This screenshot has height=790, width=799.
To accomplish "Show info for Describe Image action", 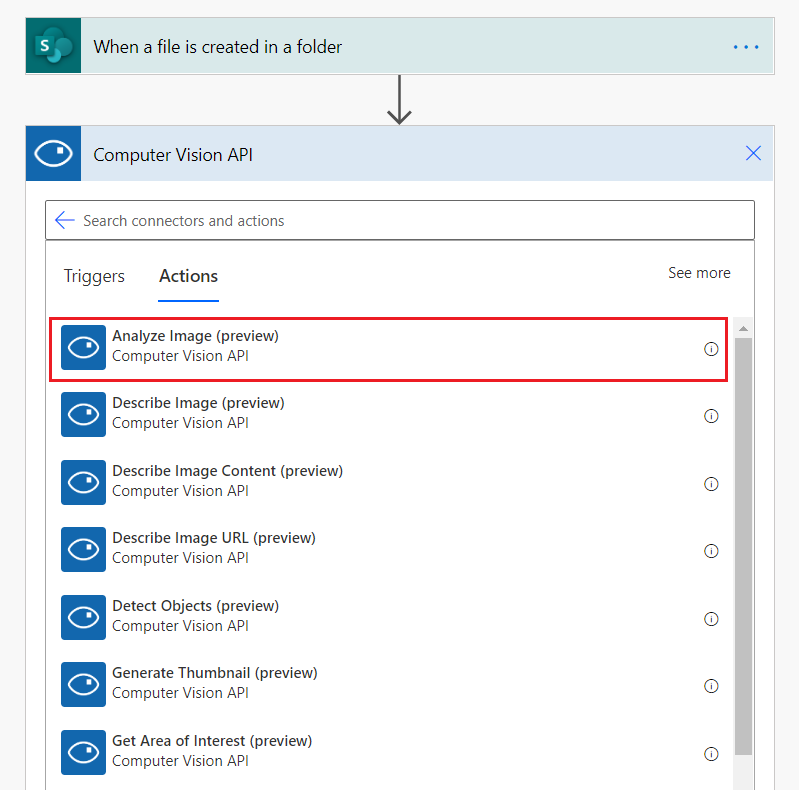I will 711,416.
